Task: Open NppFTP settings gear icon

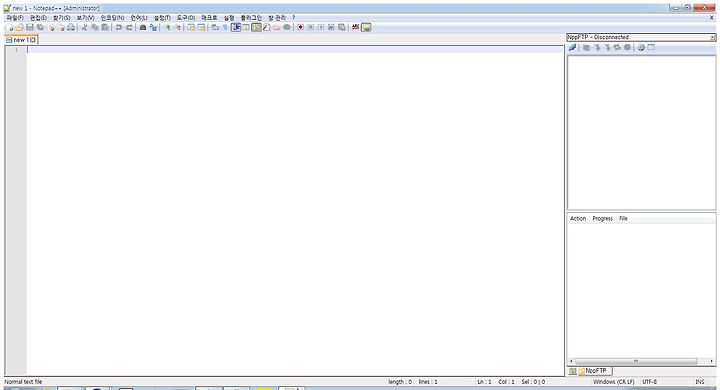Action: click(641, 47)
